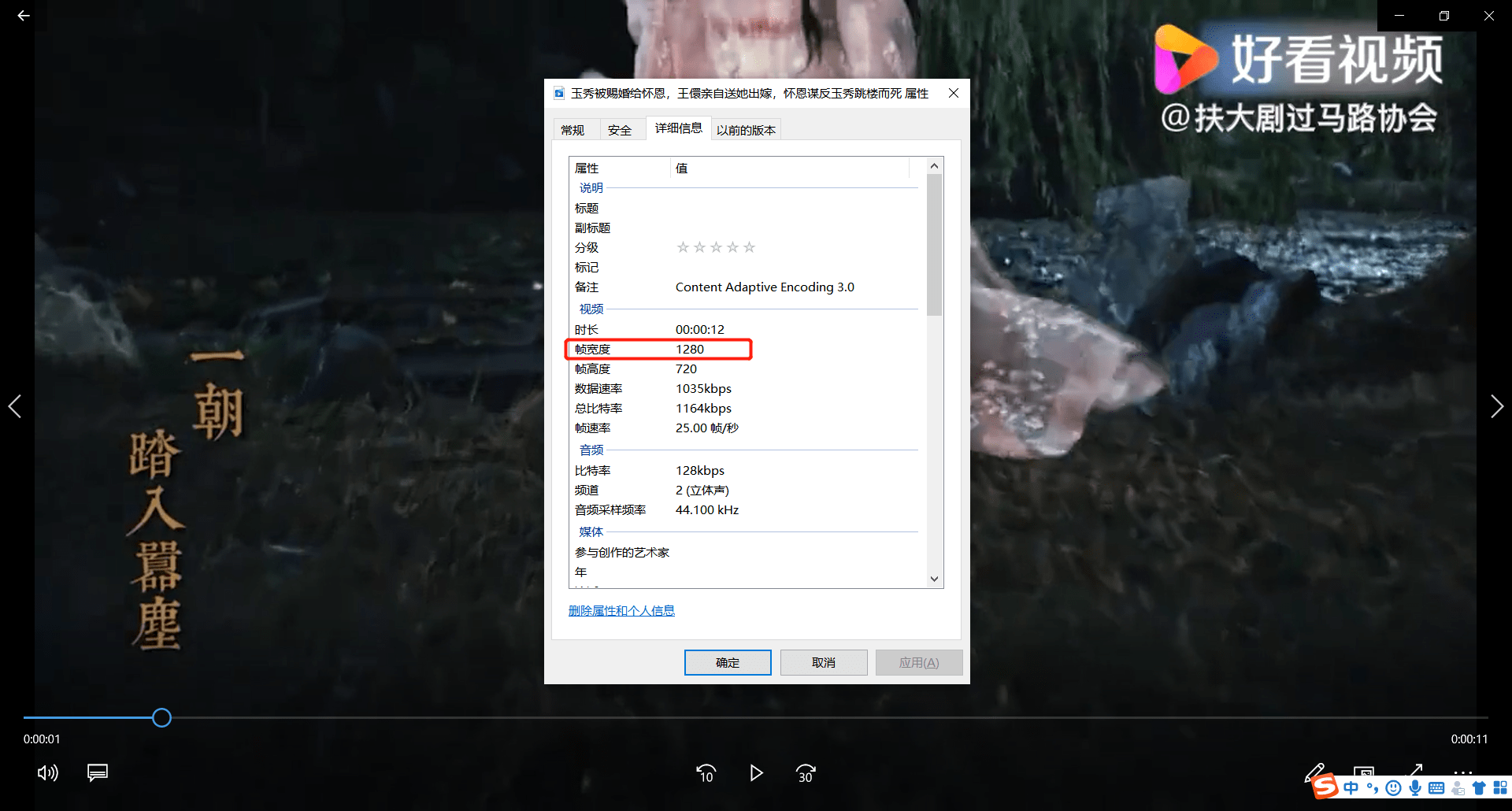Open the Sogou soft keyboard
This screenshot has height=811, width=1512.
1436,788
